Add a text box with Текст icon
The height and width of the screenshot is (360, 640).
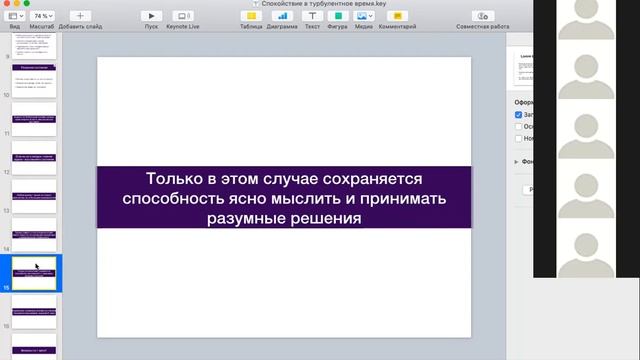tap(312, 16)
